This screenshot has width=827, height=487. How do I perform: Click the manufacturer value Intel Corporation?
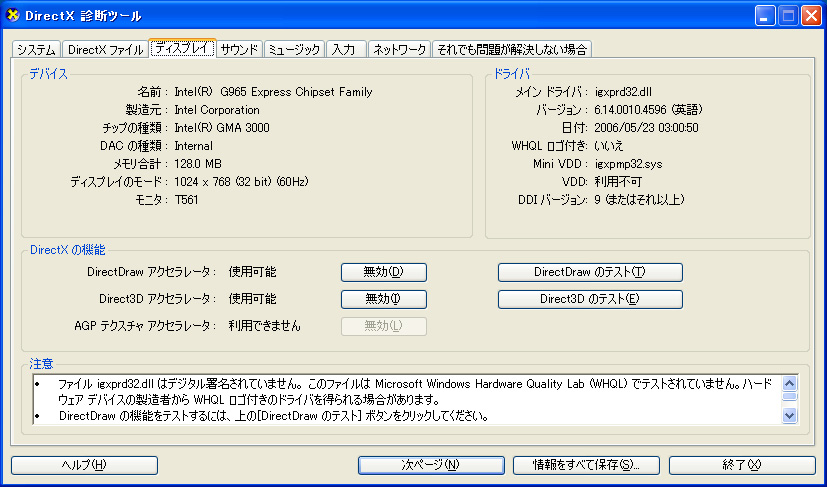pos(217,110)
